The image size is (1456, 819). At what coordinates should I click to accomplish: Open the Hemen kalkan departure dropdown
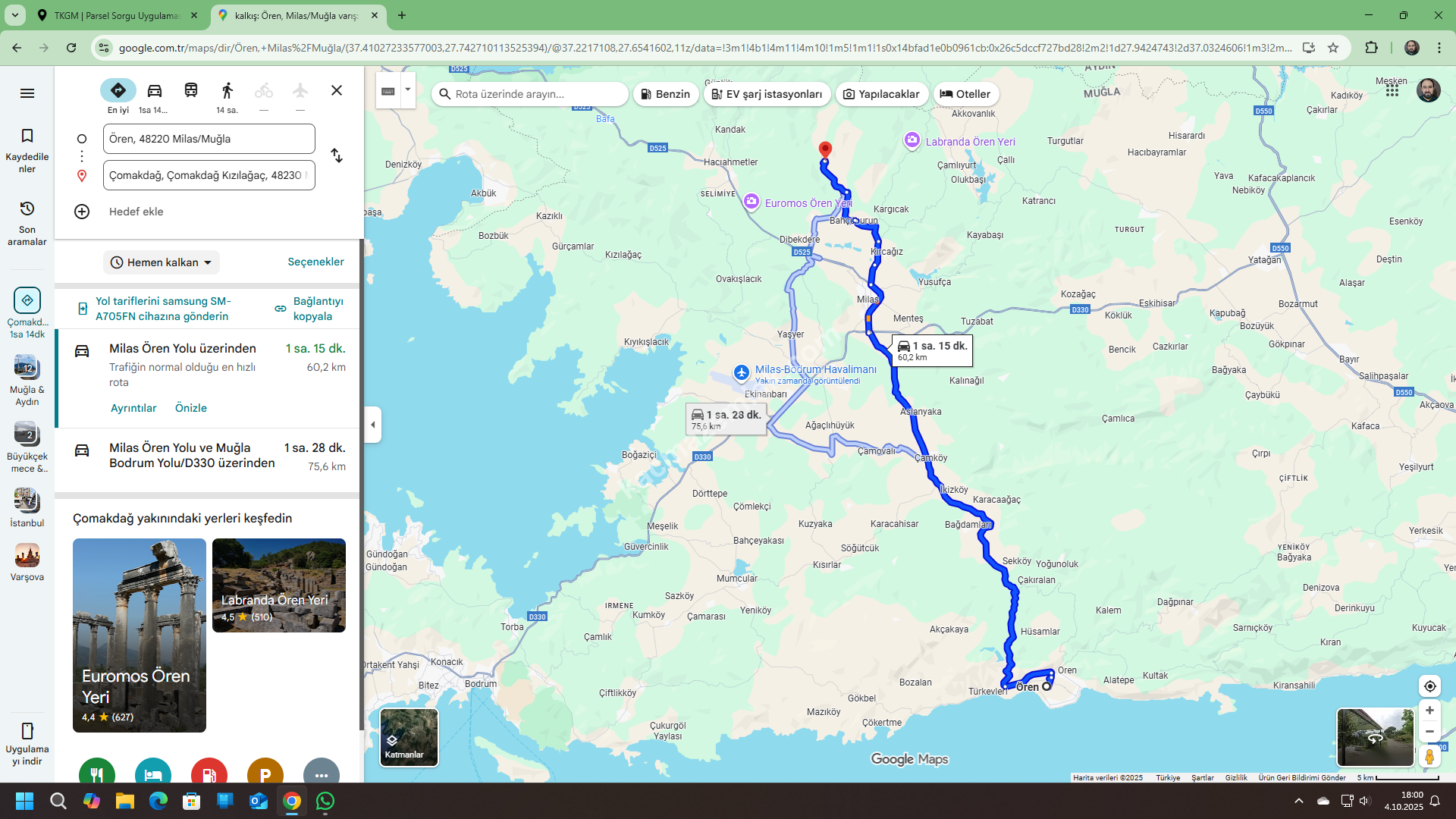click(161, 262)
